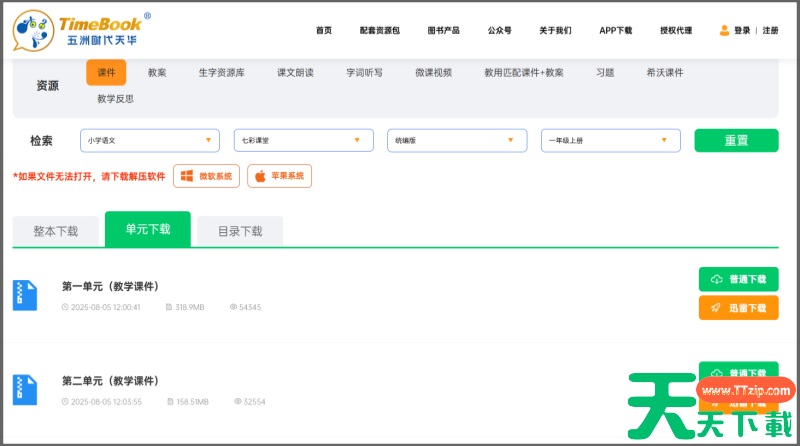The width and height of the screenshot is (800, 446).
Task: Switch to the 目录下载 tab
Action: pyautogui.click(x=240, y=231)
